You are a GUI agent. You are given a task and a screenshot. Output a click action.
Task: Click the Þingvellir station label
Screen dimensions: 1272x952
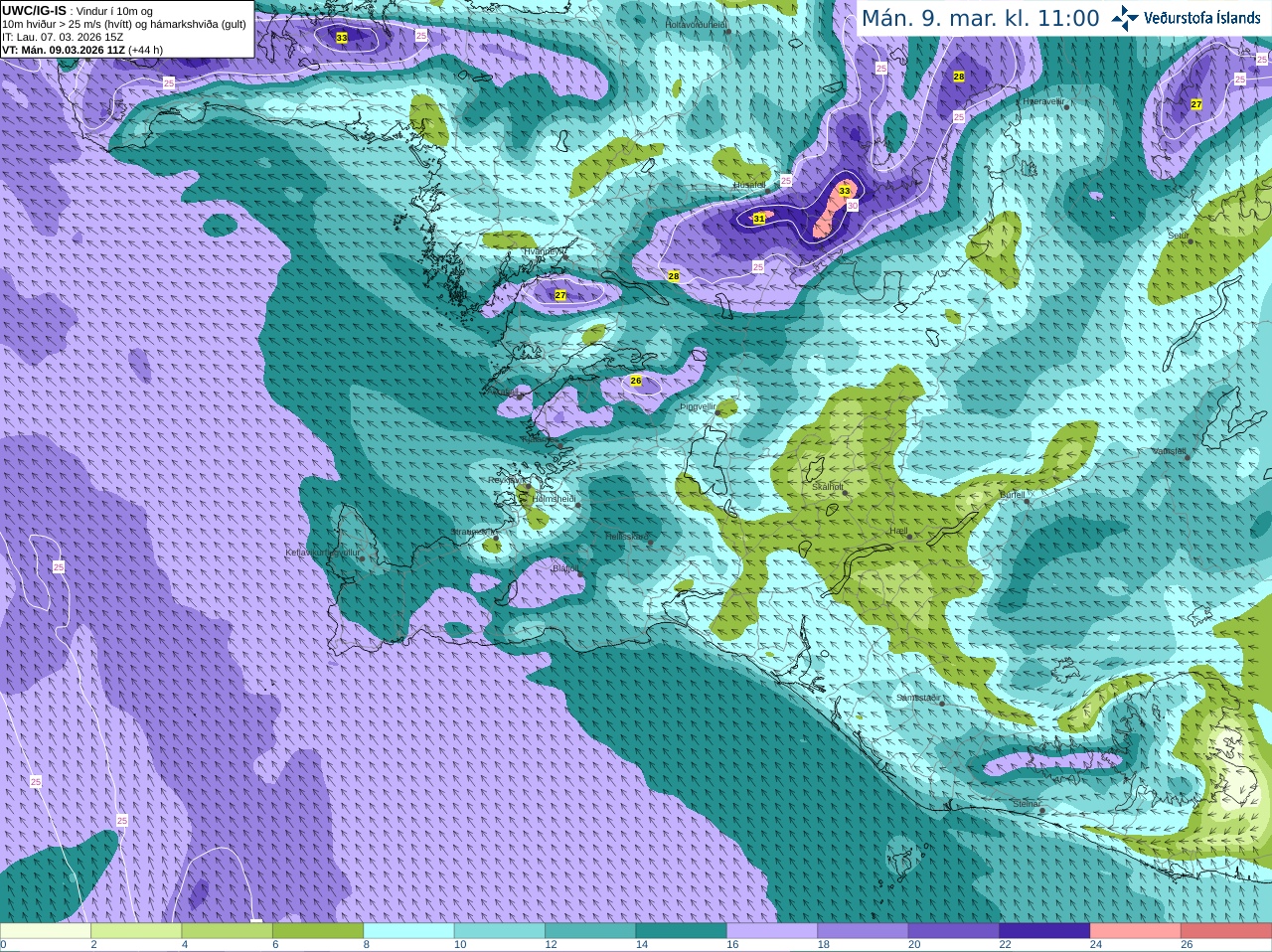tap(698, 406)
